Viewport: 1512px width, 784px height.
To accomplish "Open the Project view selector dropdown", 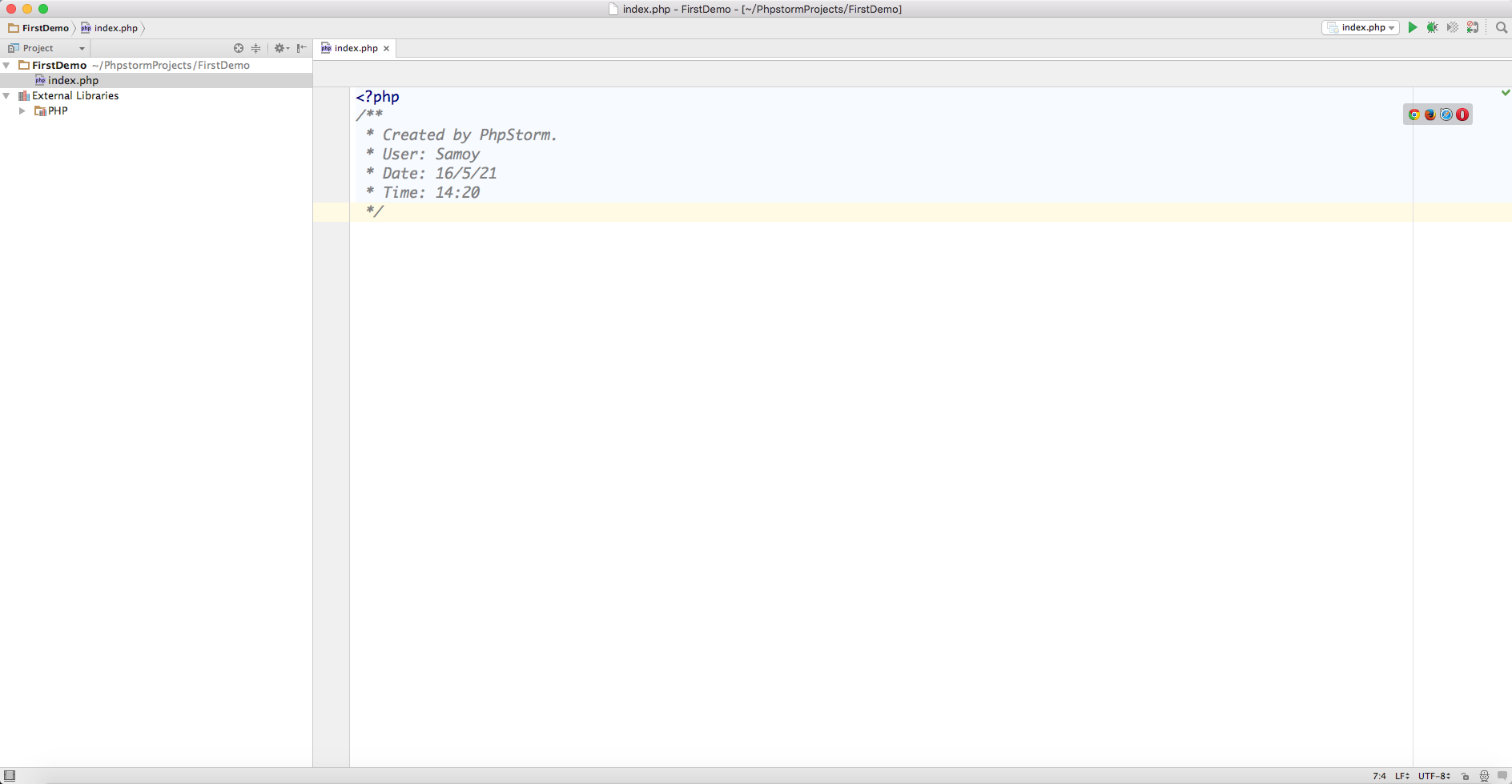I will pos(46,48).
